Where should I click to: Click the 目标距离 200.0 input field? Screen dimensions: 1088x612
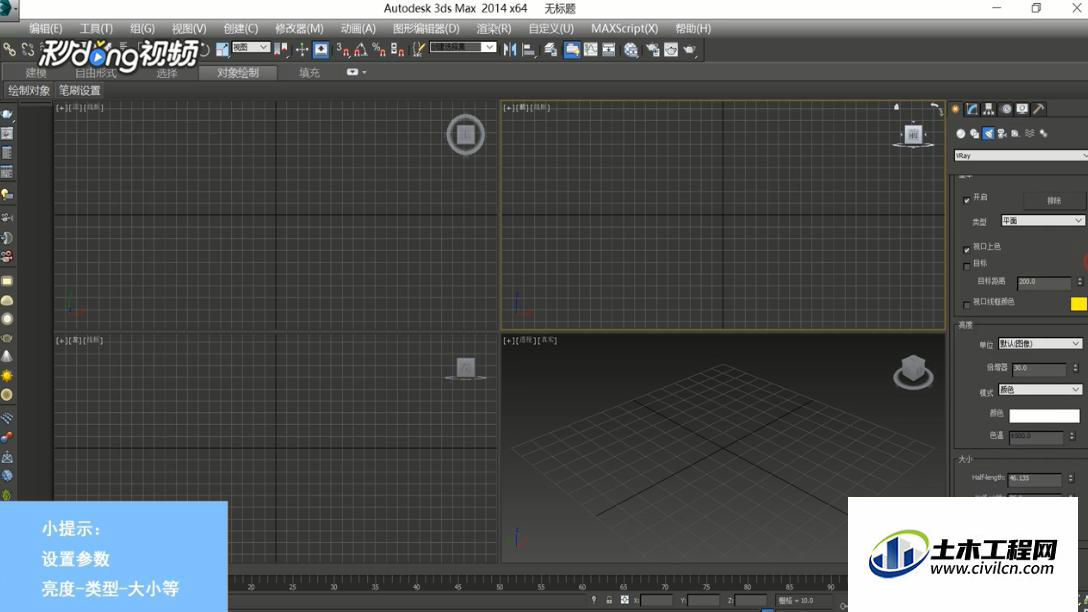(1044, 282)
